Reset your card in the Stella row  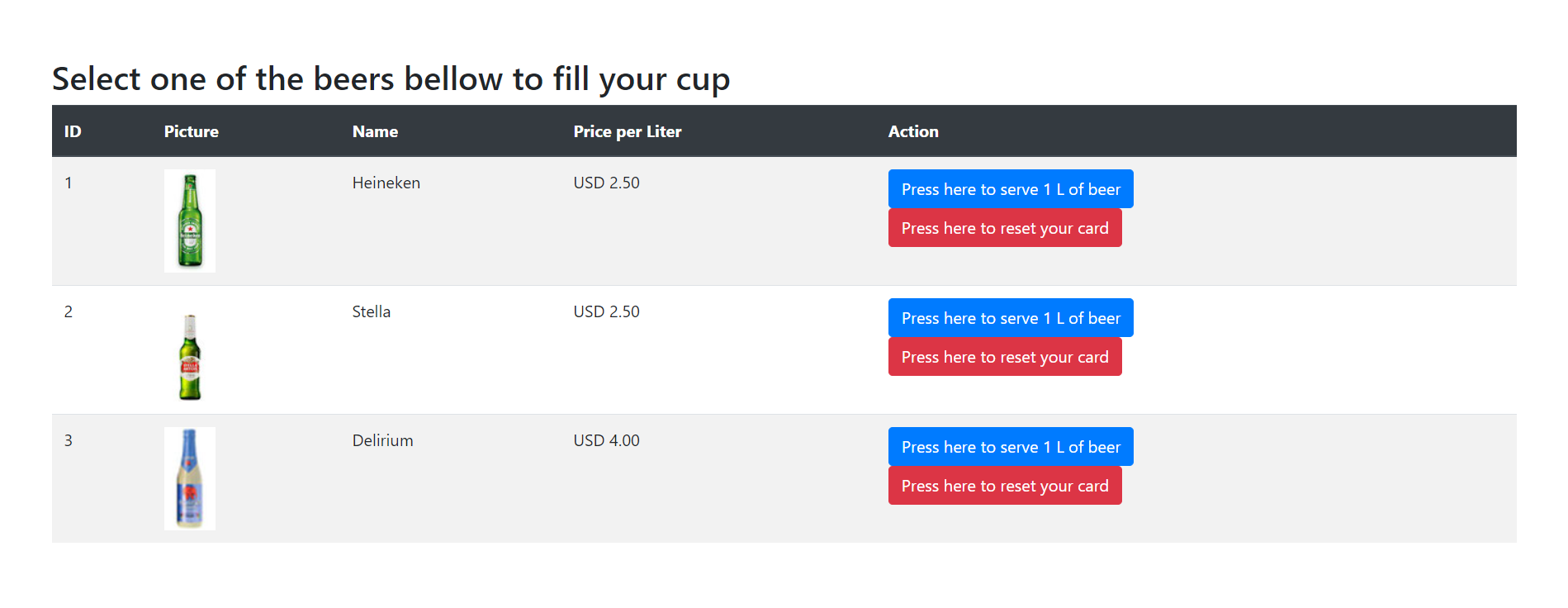coord(1004,357)
